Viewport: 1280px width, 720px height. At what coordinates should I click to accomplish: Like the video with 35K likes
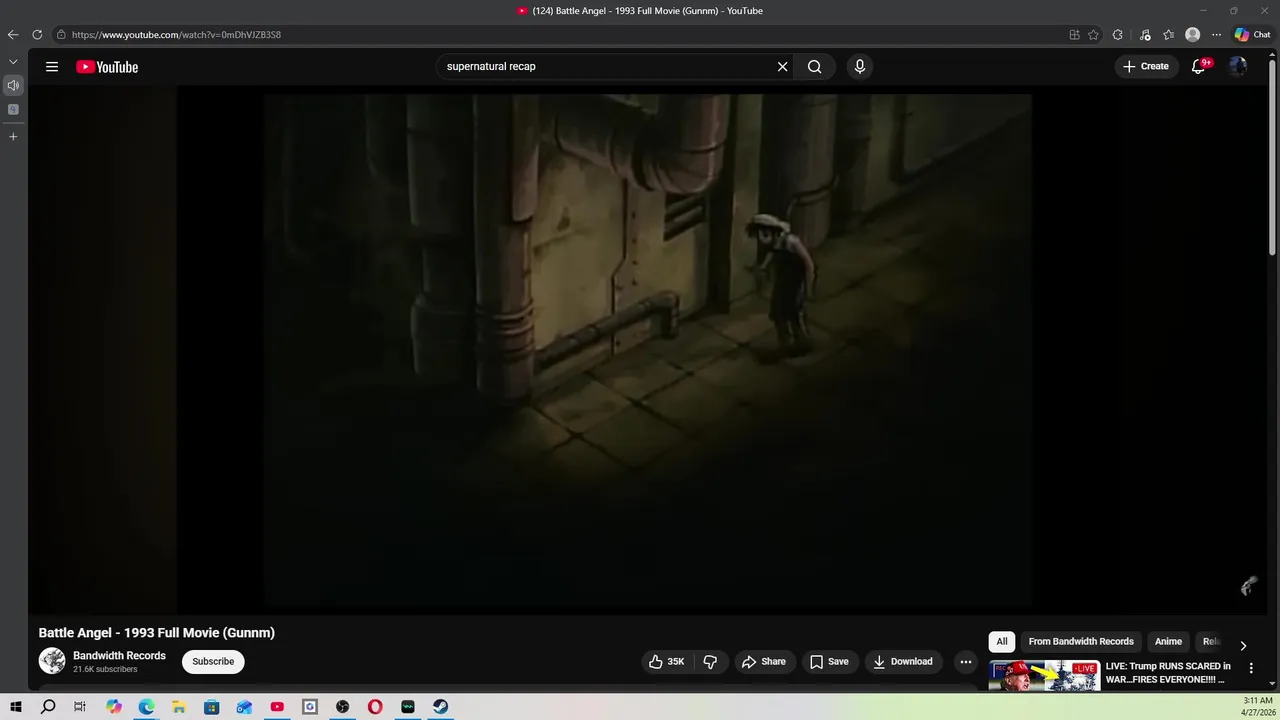667,662
